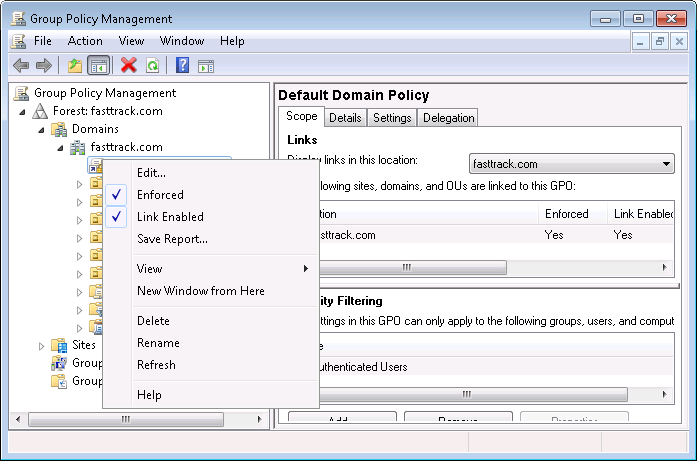Click the Up one level folder icon
This screenshot has width=697, height=461.
pyautogui.click(x=75, y=66)
